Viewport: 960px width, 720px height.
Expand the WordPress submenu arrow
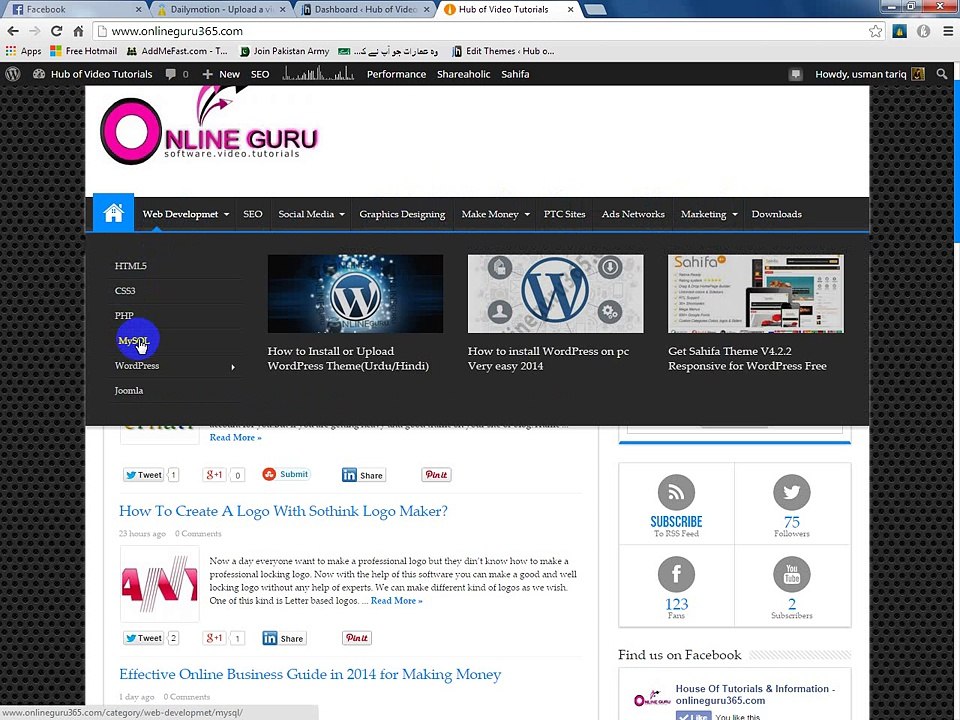coord(233,367)
